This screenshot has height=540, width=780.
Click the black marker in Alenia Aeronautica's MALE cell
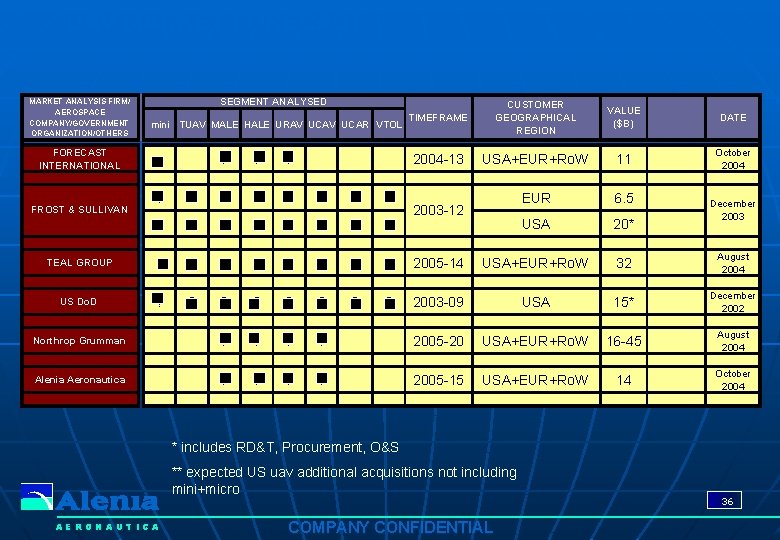click(x=225, y=378)
